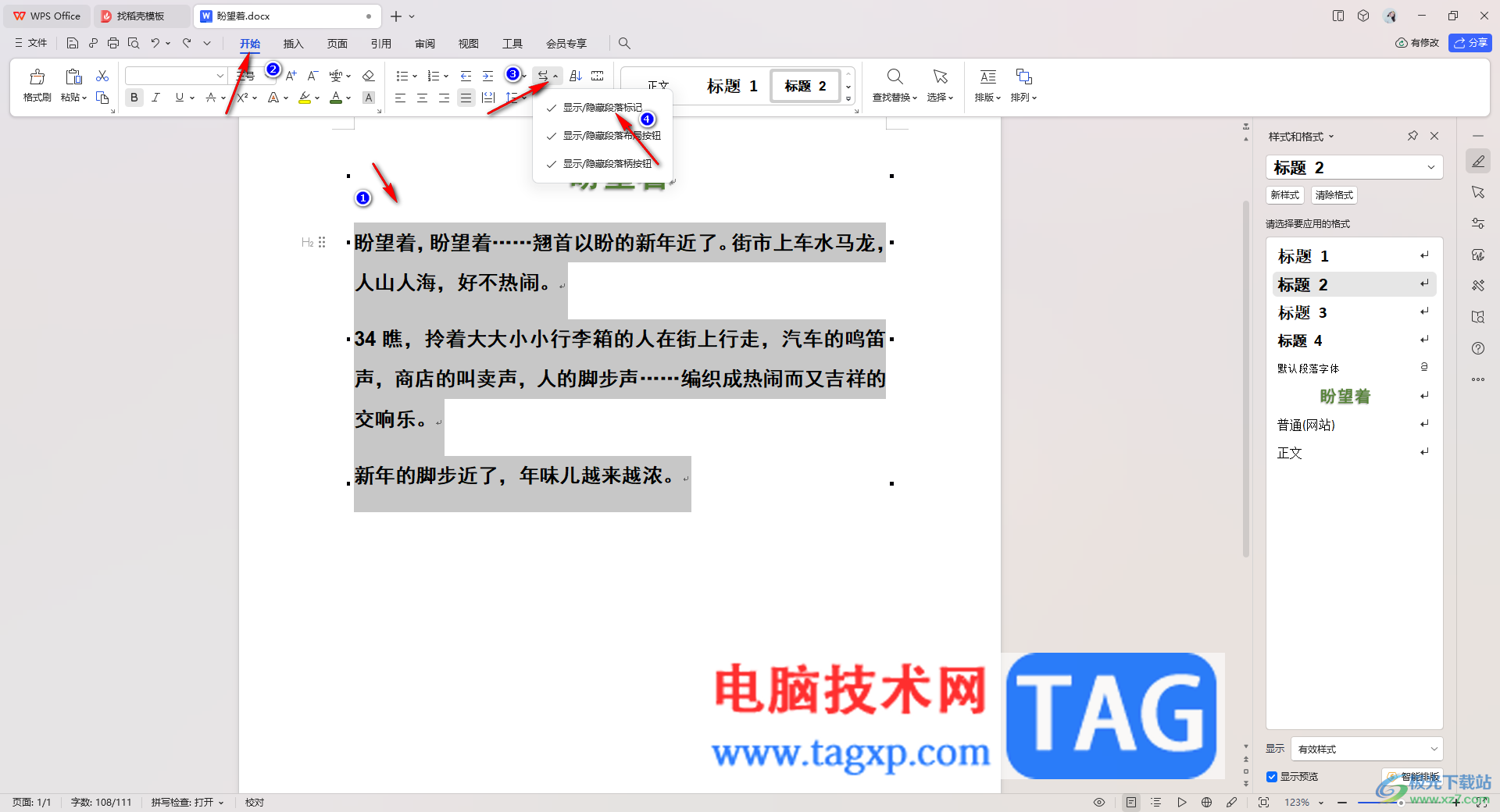Apply the 标题 1 style in ribbon gallery
Viewport: 1500px width, 812px height.
pos(732,86)
